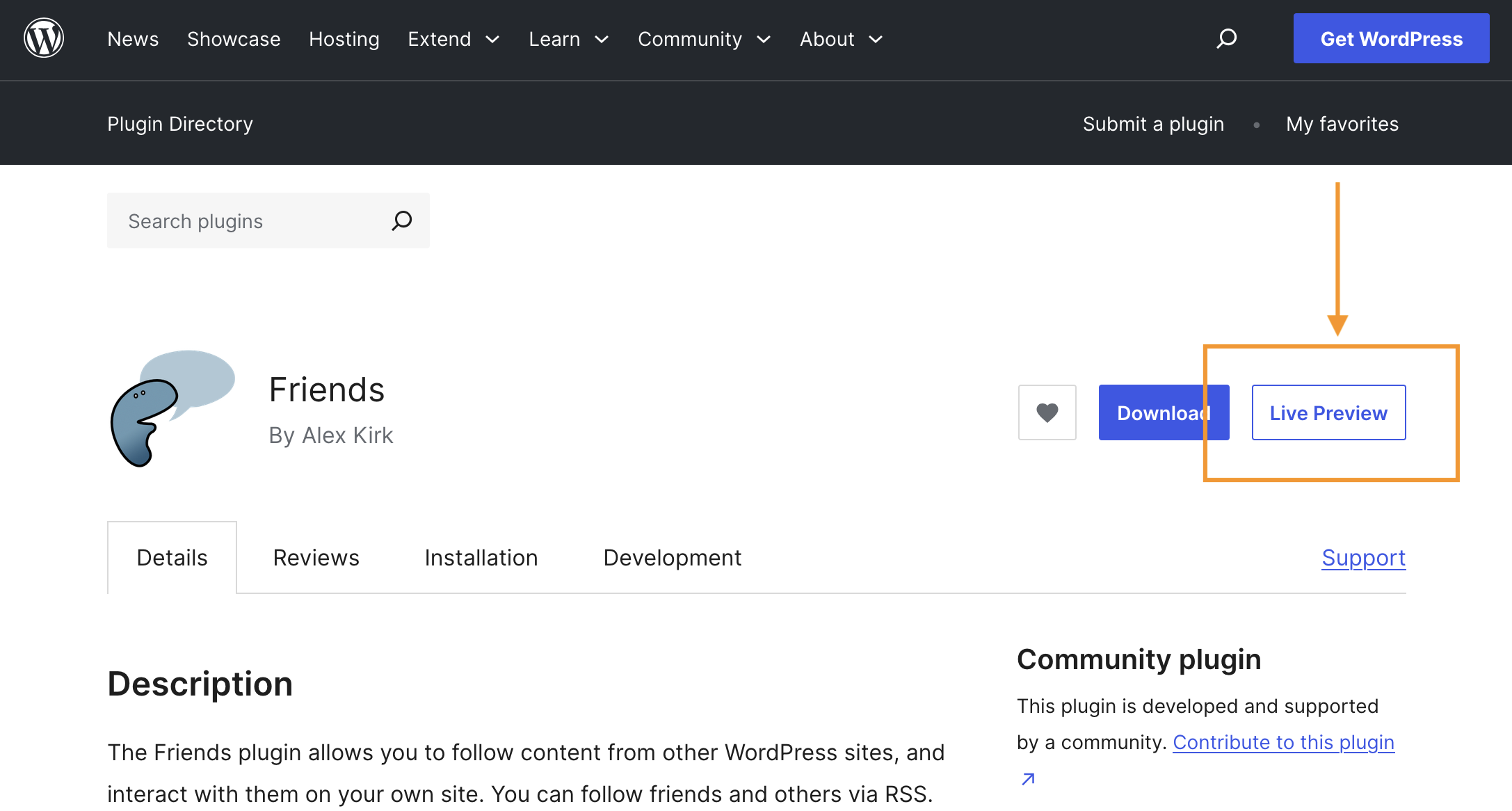Open the Showcase menu item
This screenshot has width=1512, height=811.
(234, 39)
